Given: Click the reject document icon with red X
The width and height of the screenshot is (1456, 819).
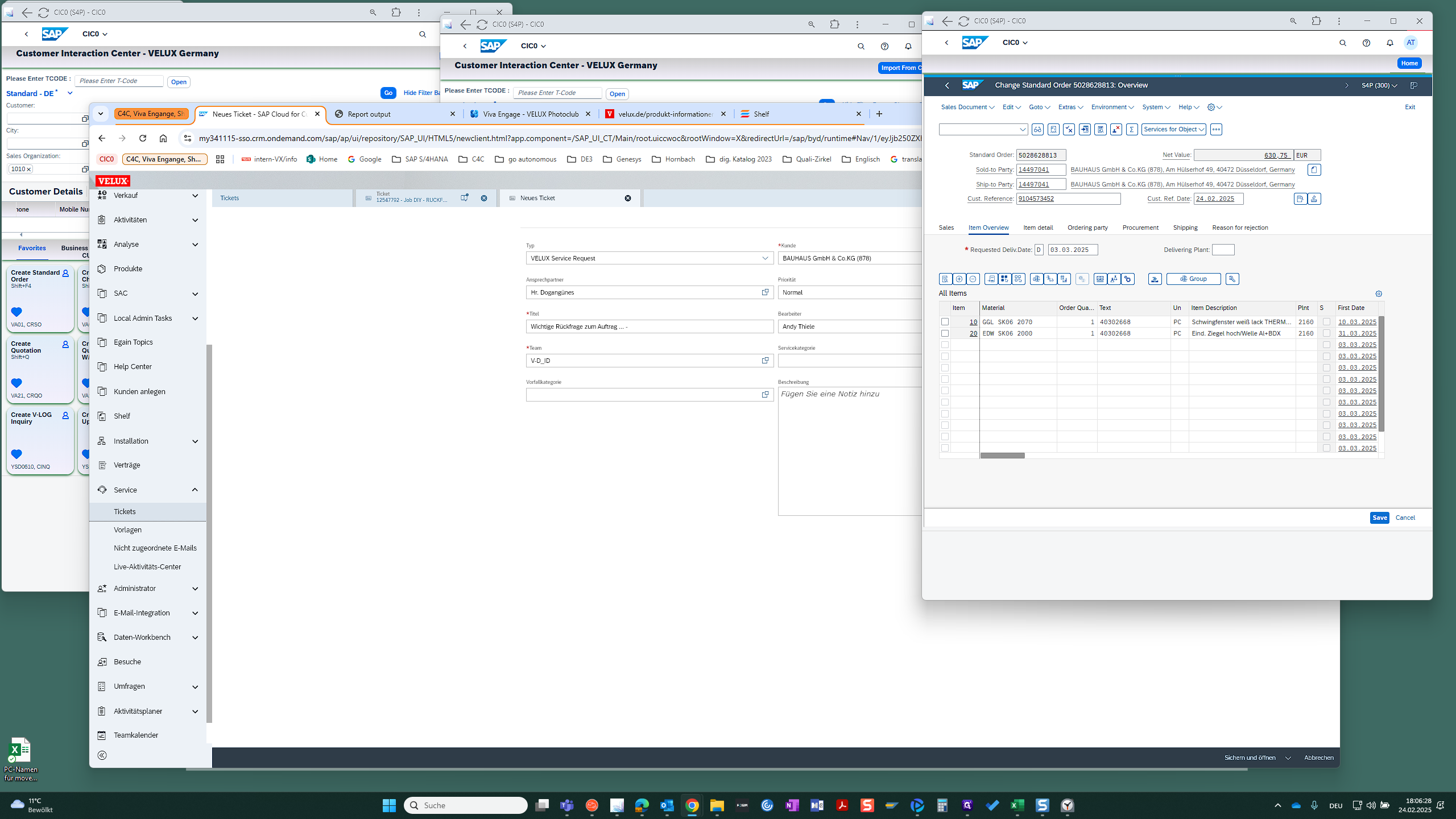Looking at the screenshot, I should coord(1116,130).
